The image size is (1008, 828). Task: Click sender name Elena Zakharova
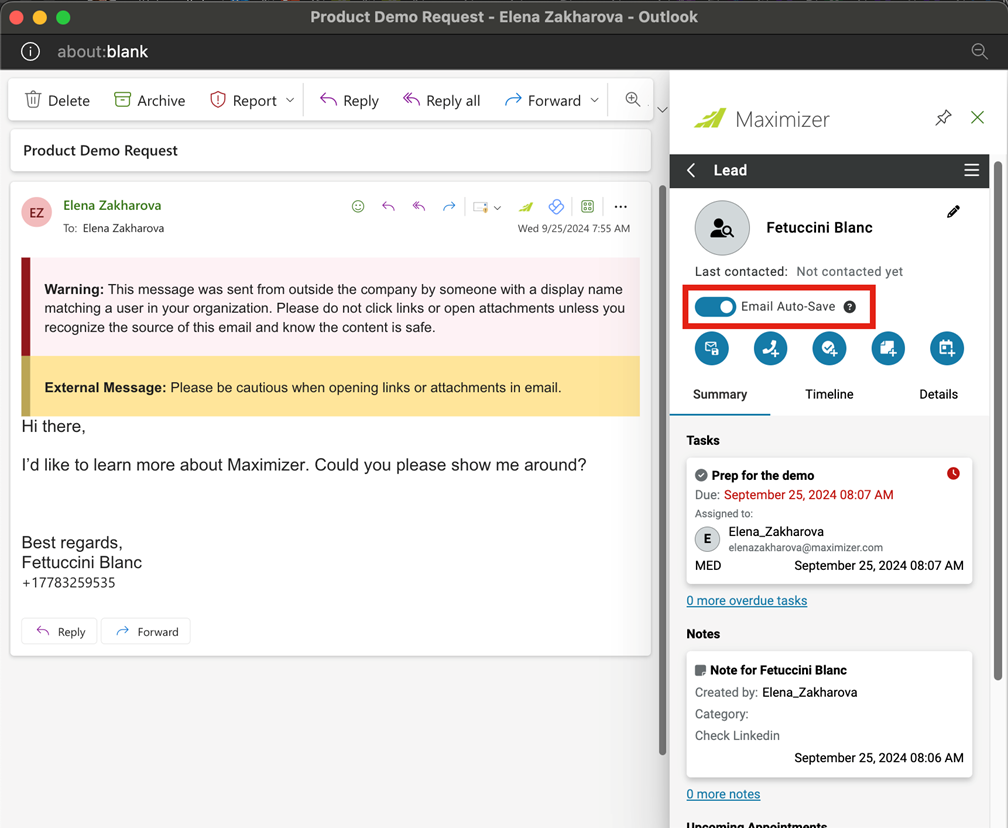(112, 205)
